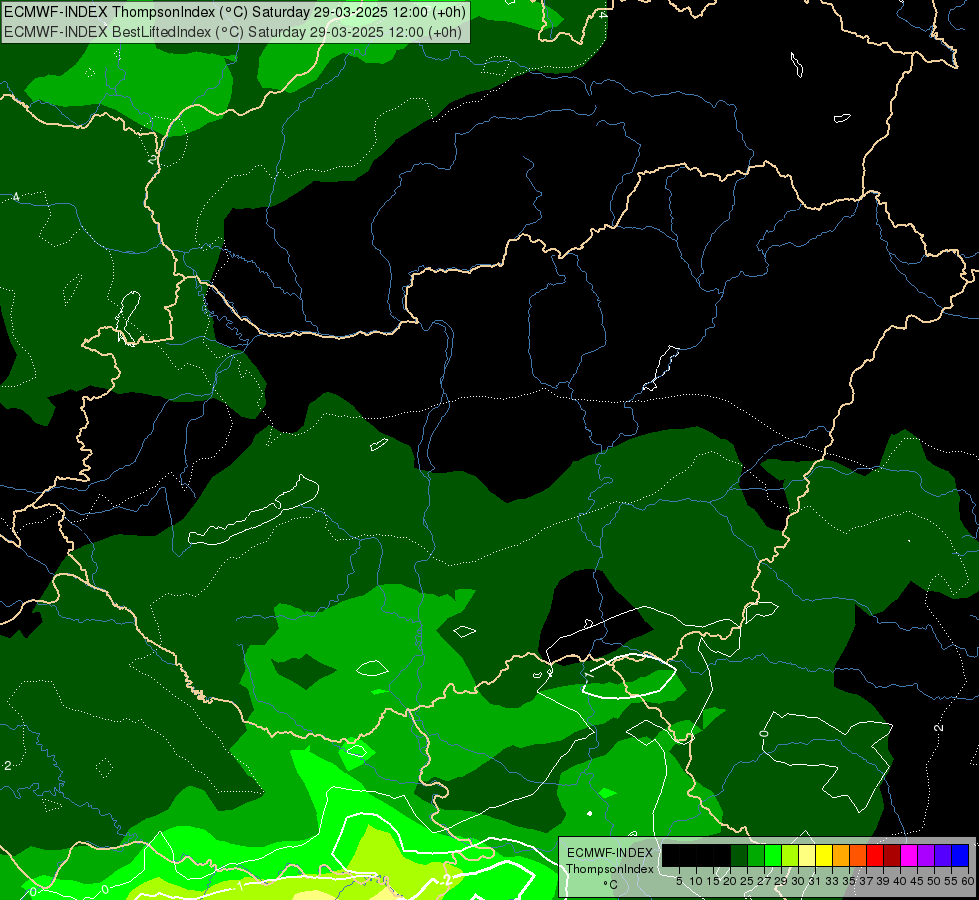Click legend scale value 40
Screen dimensions: 979x900
[x=900, y=881]
